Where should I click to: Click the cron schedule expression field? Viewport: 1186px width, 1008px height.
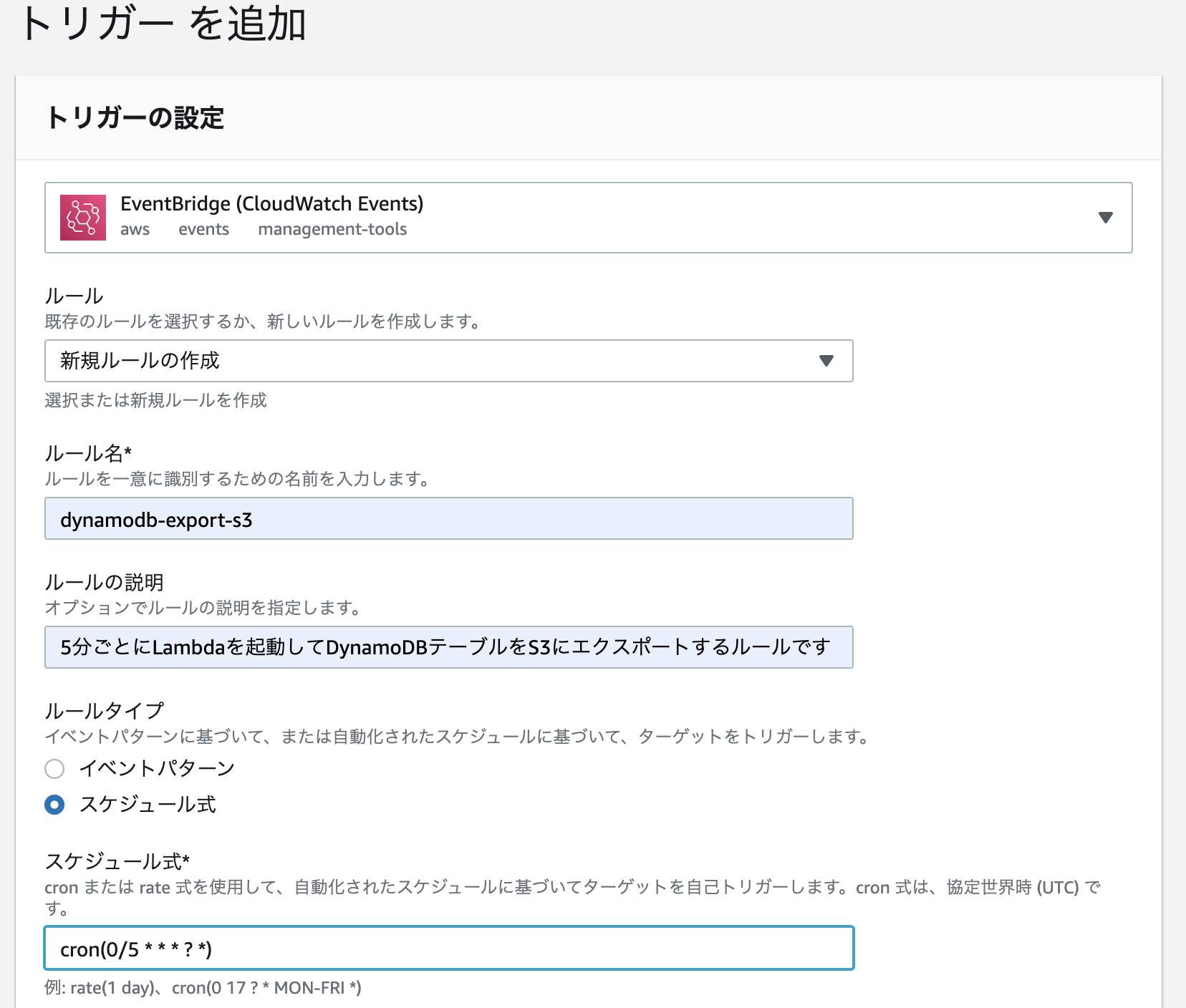(x=449, y=949)
